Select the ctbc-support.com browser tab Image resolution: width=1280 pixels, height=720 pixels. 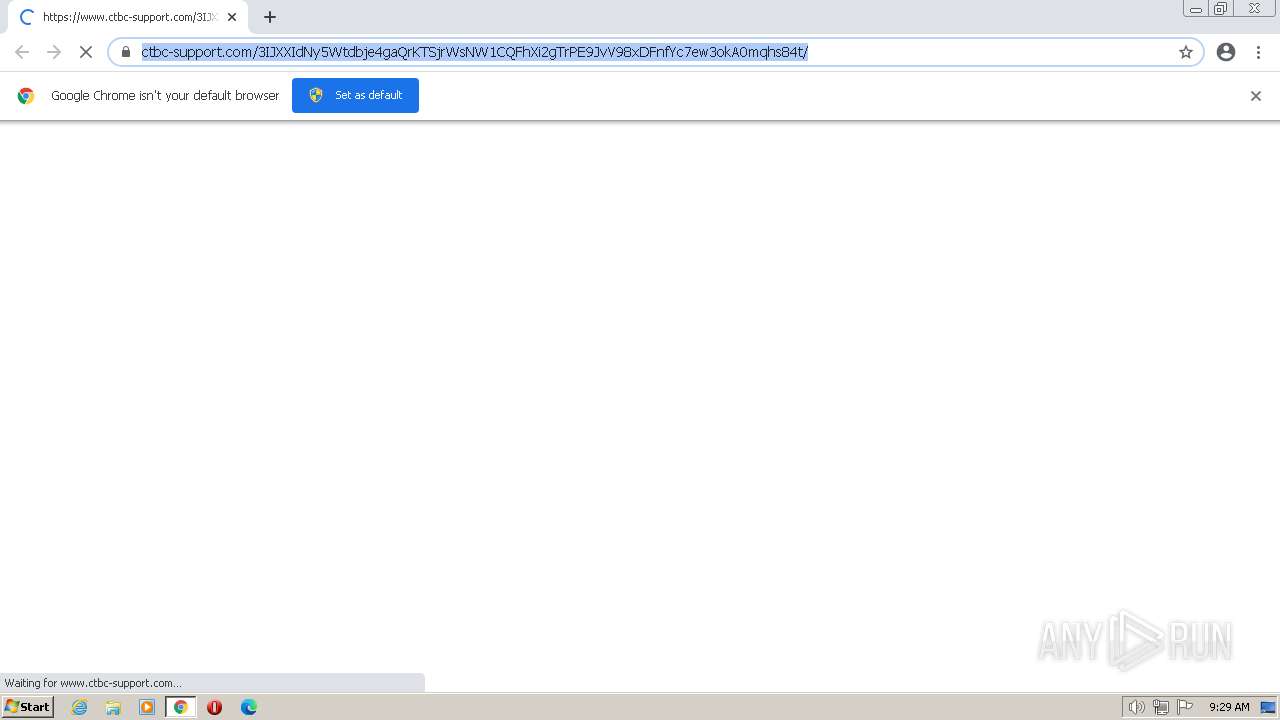point(126,17)
